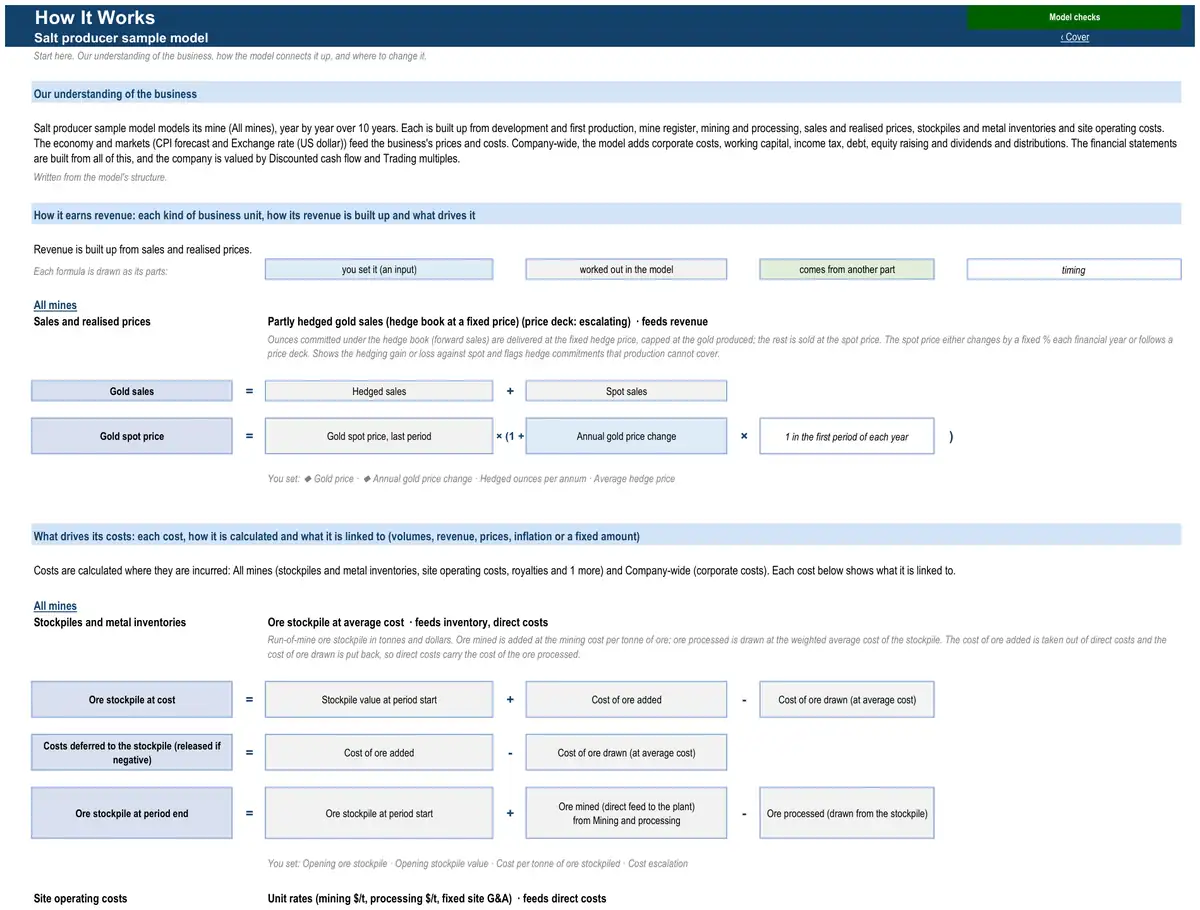Select 'Ore mined (direct feed to the plant)' box
Screen dimensions: 1200x910
click(x=626, y=813)
